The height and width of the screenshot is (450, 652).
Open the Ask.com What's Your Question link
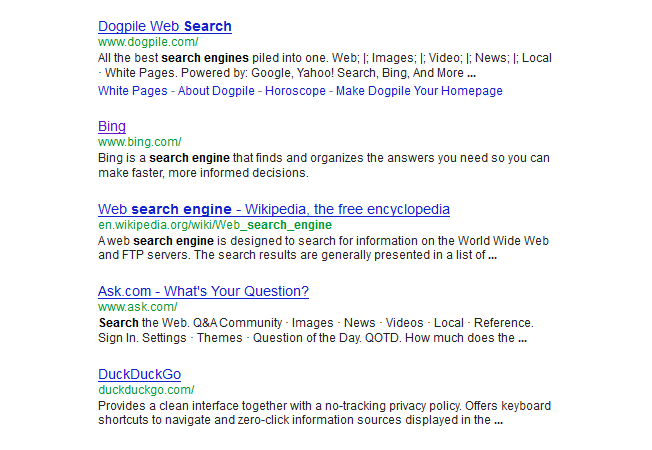[203, 291]
